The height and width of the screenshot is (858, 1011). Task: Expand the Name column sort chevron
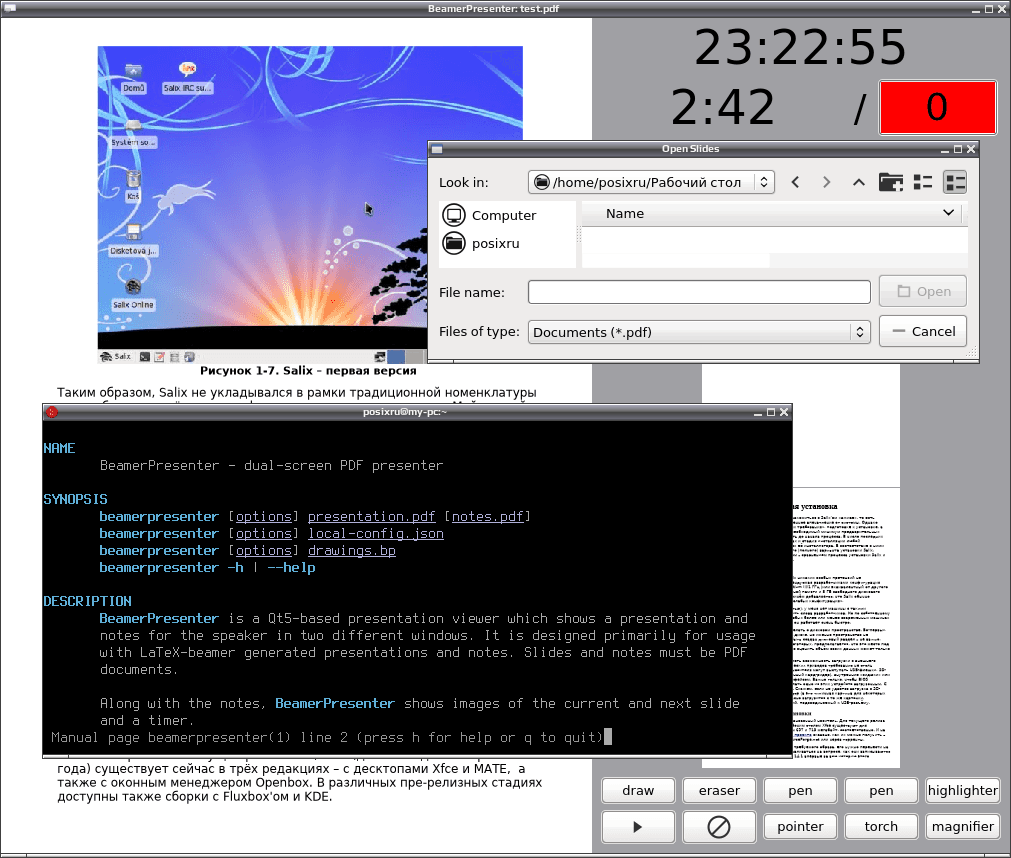pyautogui.click(x=948, y=213)
